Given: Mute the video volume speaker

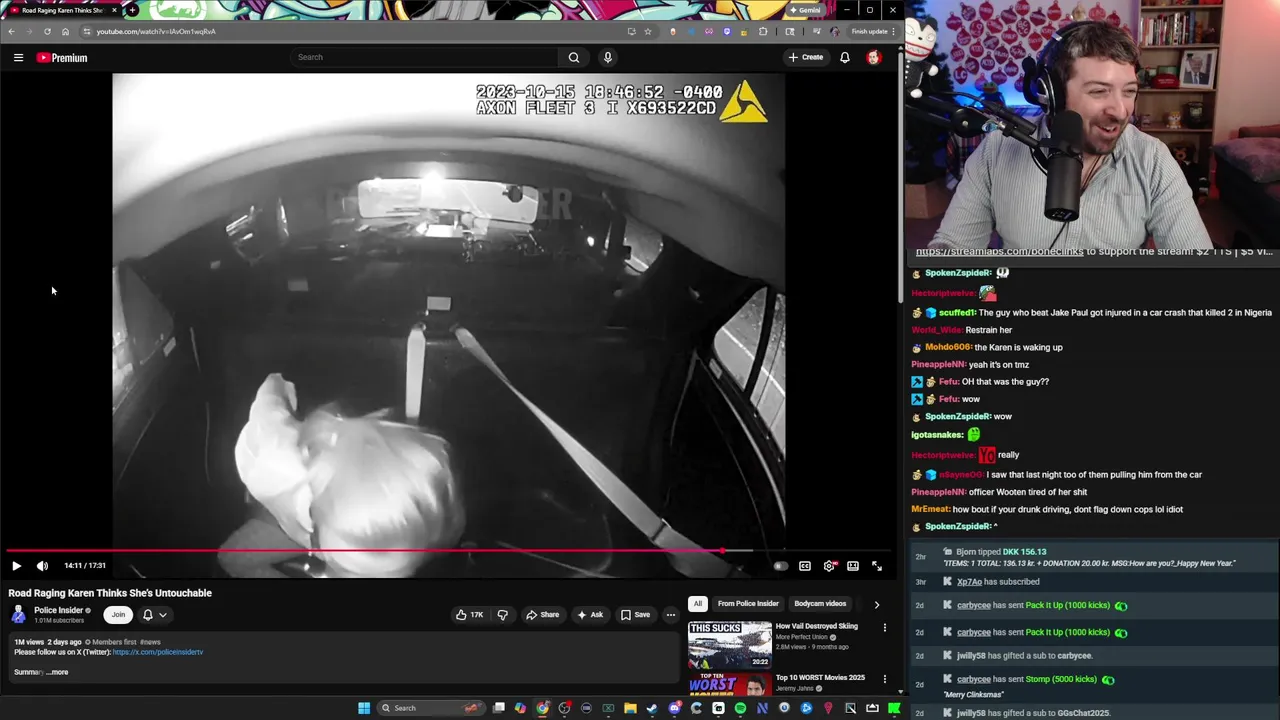Looking at the screenshot, I should [42, 566].
